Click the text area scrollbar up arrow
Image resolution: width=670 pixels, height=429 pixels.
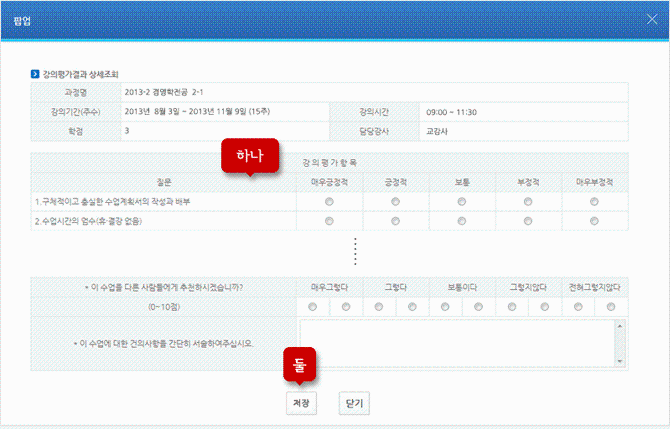point(619,326)
